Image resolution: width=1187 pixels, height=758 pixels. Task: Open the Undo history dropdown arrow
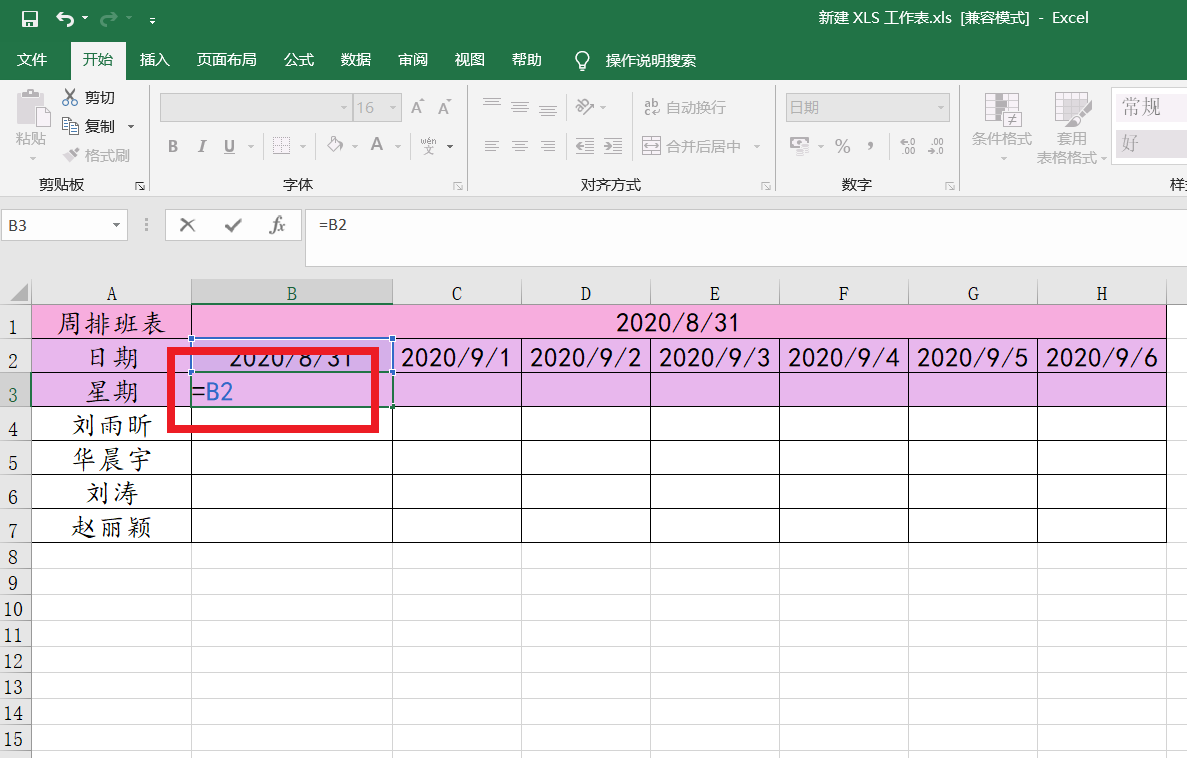tap(85, 19)
